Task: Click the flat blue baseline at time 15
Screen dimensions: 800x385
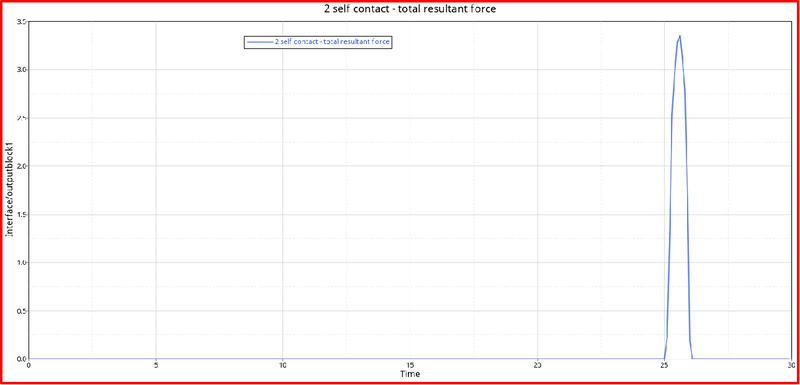Action: [410, 358]
